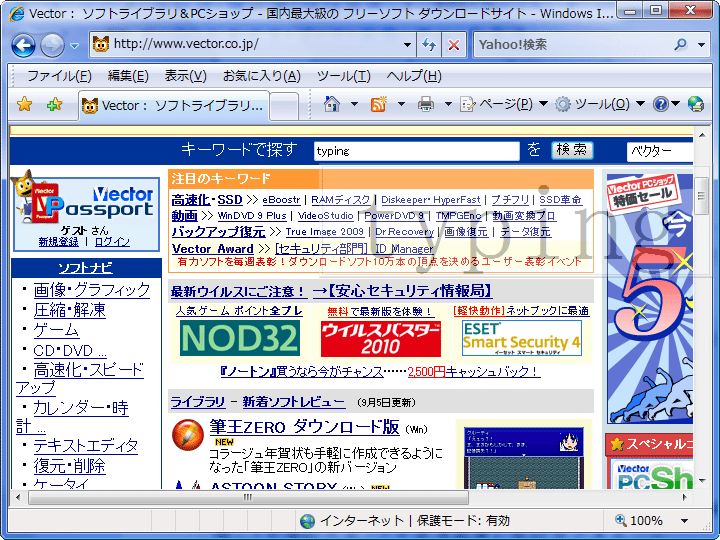
Task: Open the 編集(E) menu
Action: point(128,76)
